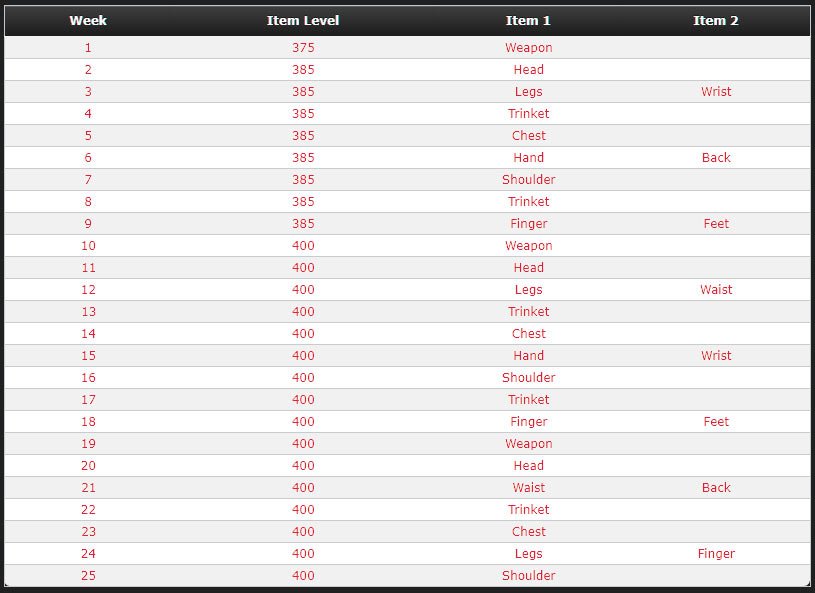Click the Week column header
Image resolution: width=815 pixels, height=593 pixels.
88,21
